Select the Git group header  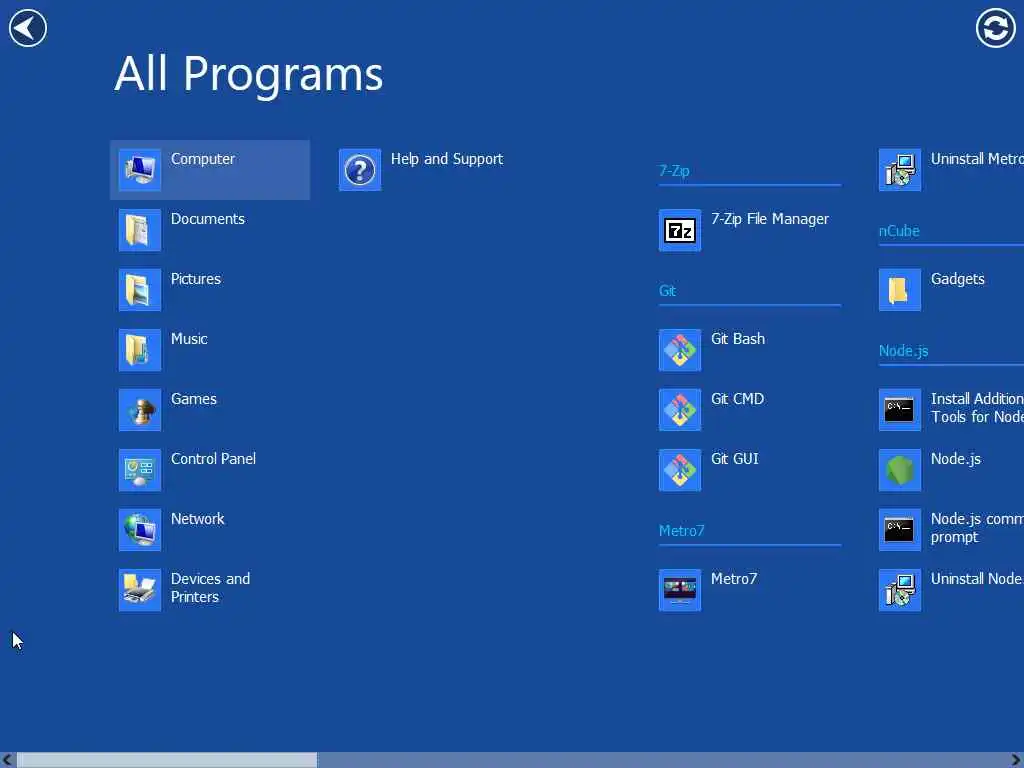pos(667,291)
